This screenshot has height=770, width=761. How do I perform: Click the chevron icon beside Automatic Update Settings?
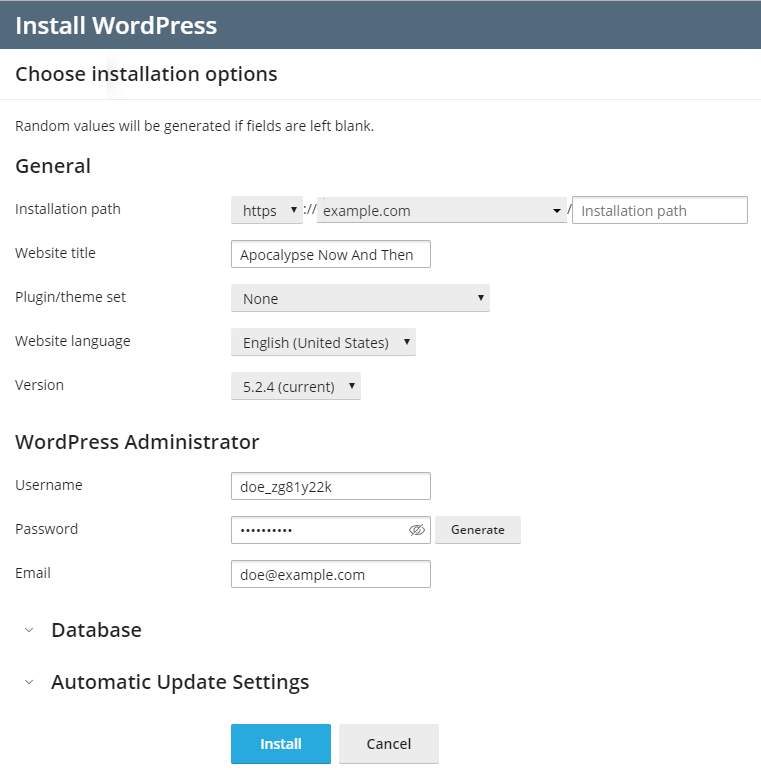(x=29, y=682)
